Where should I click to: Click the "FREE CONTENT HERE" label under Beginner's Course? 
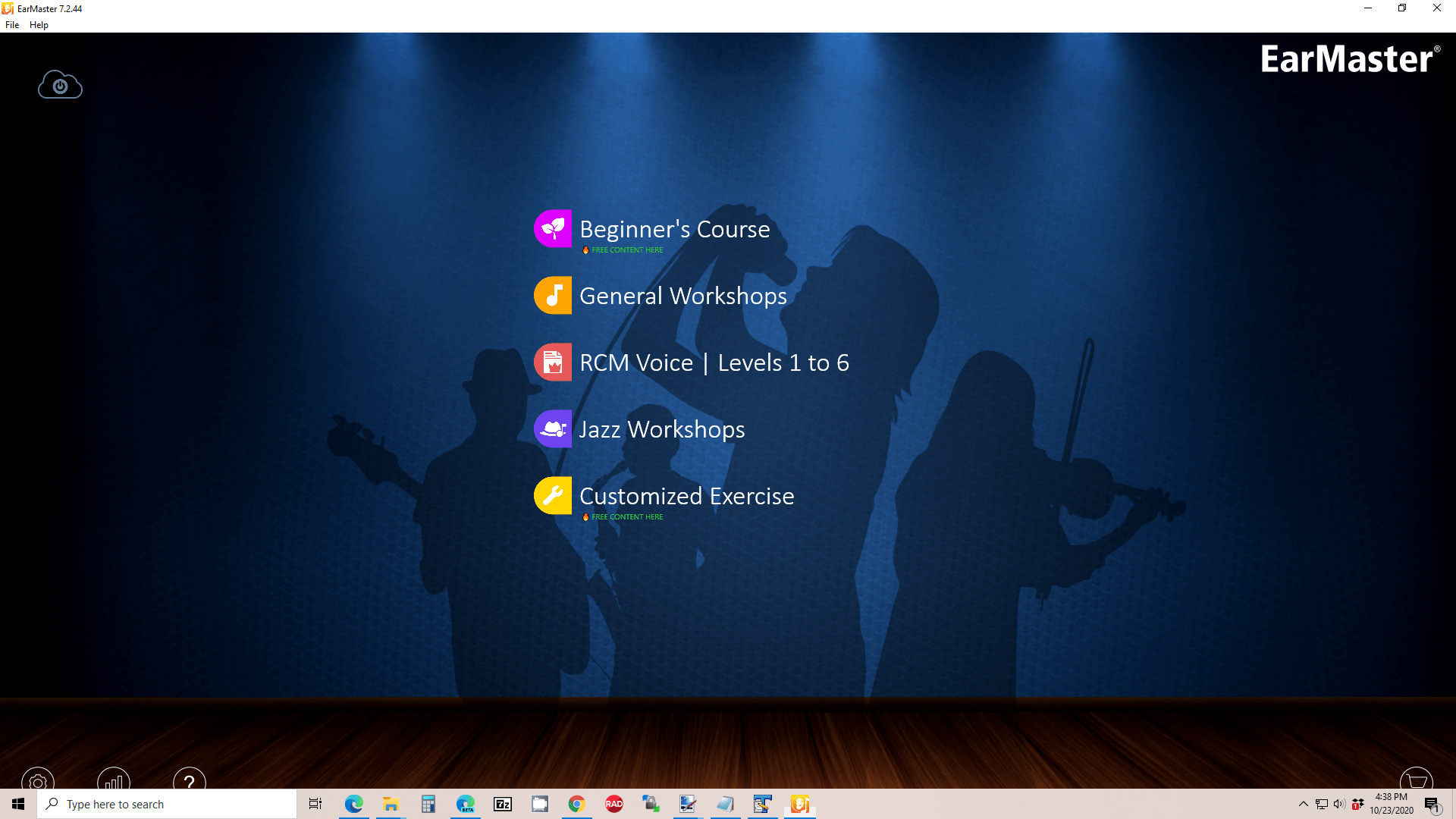pyautogui.click(x=627, y=250)
